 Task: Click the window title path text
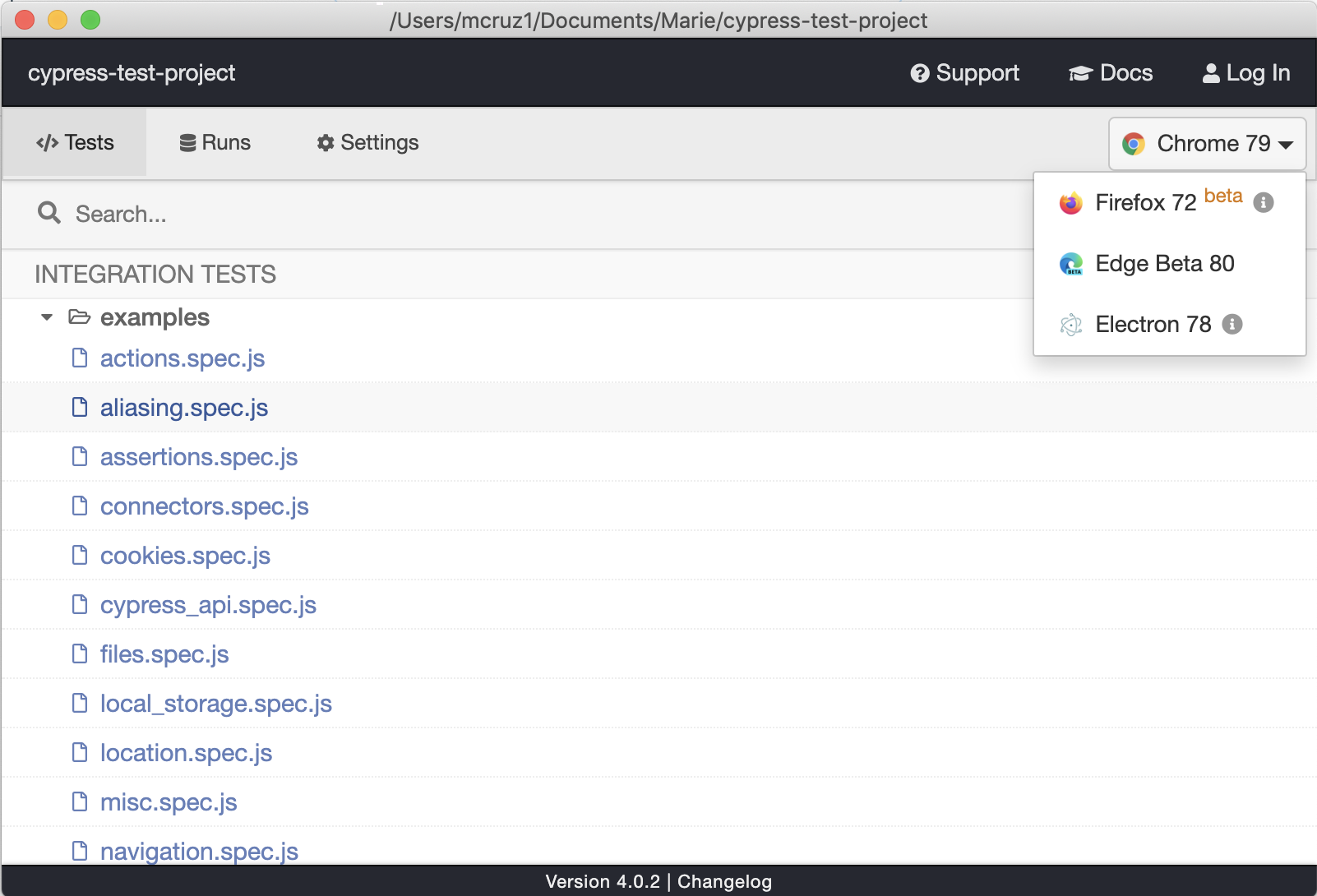[x=658, y=21]
